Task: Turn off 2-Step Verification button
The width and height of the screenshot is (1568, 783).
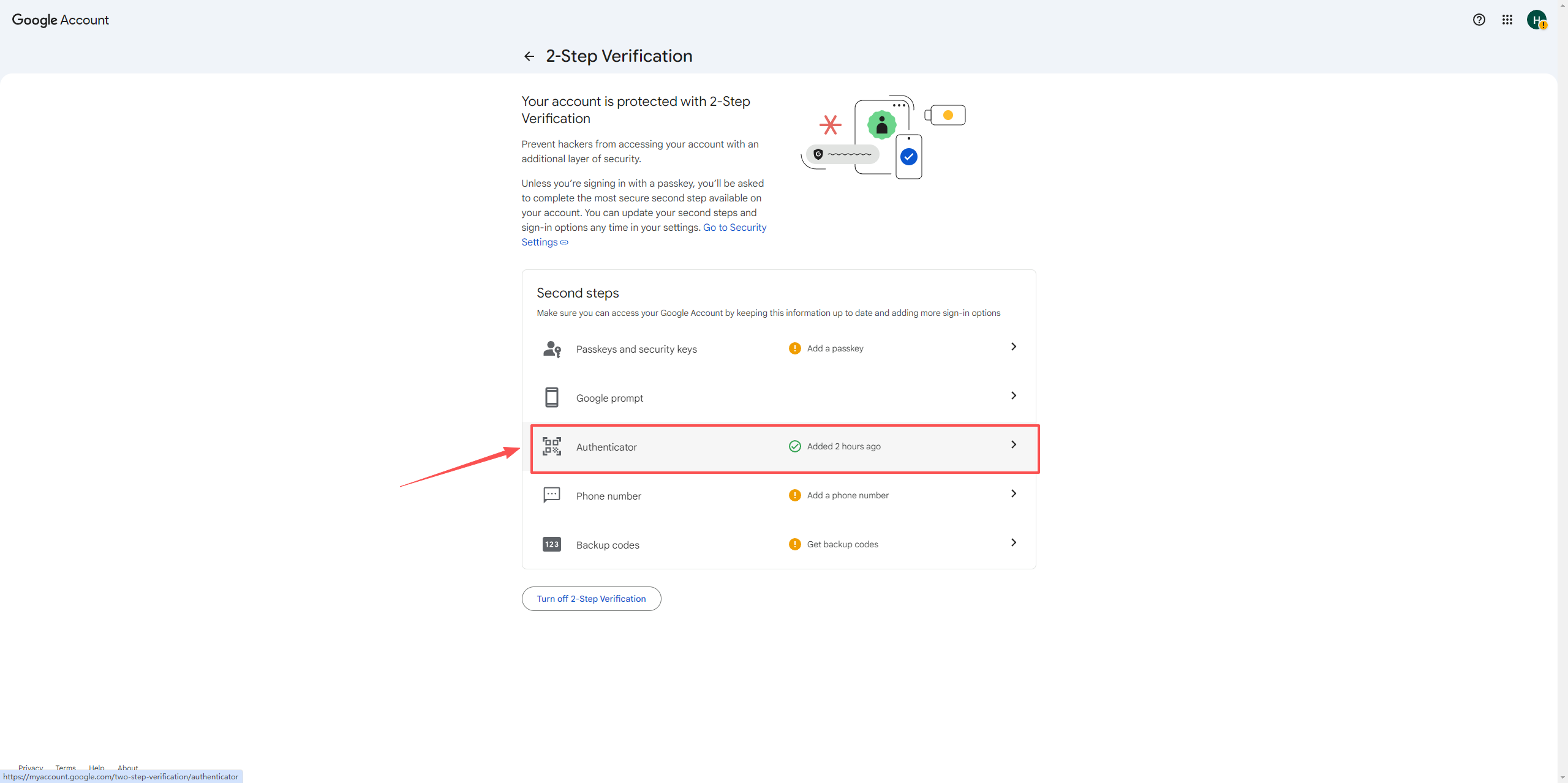Action: coord(591,599)
